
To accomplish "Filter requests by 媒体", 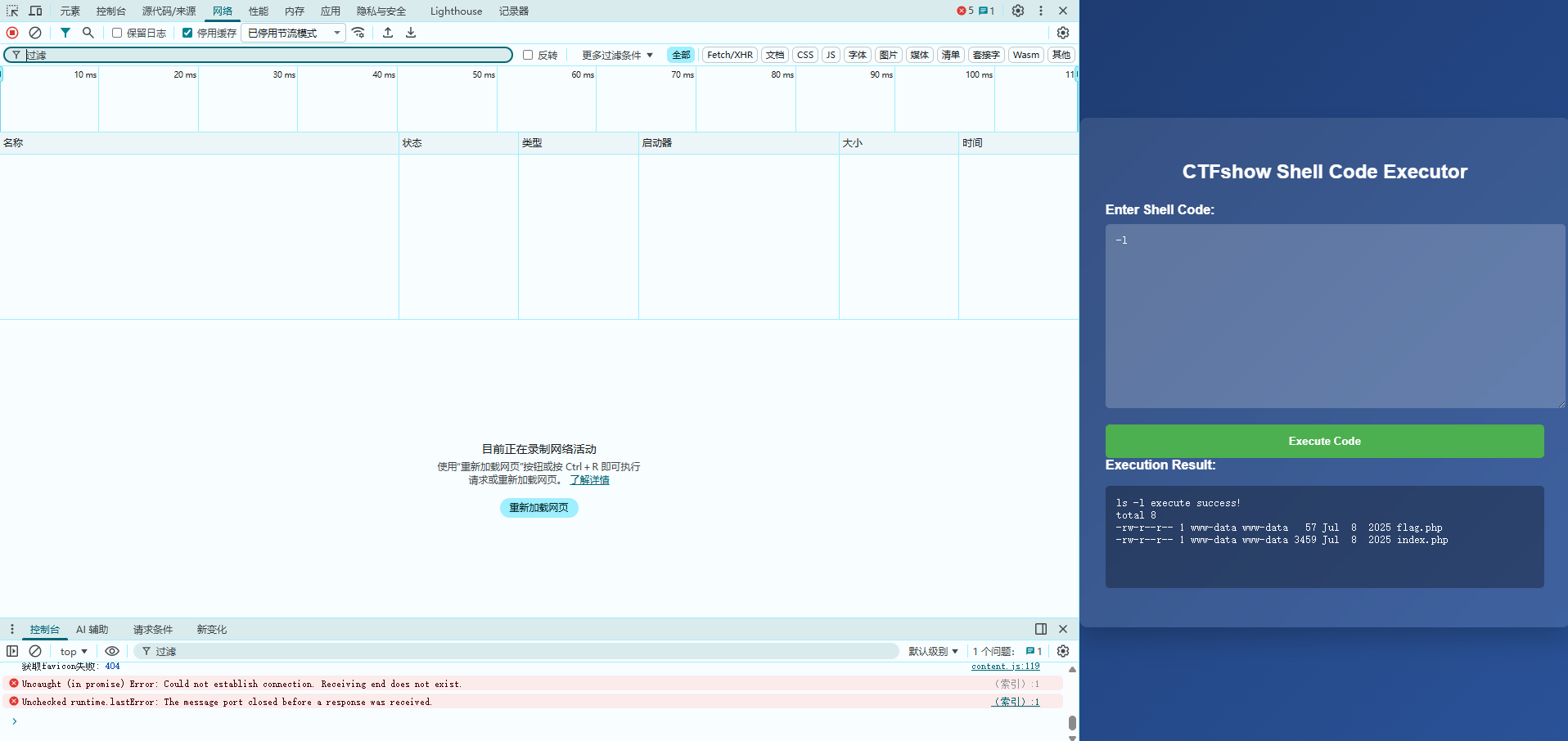I will (x=920, y=55).
